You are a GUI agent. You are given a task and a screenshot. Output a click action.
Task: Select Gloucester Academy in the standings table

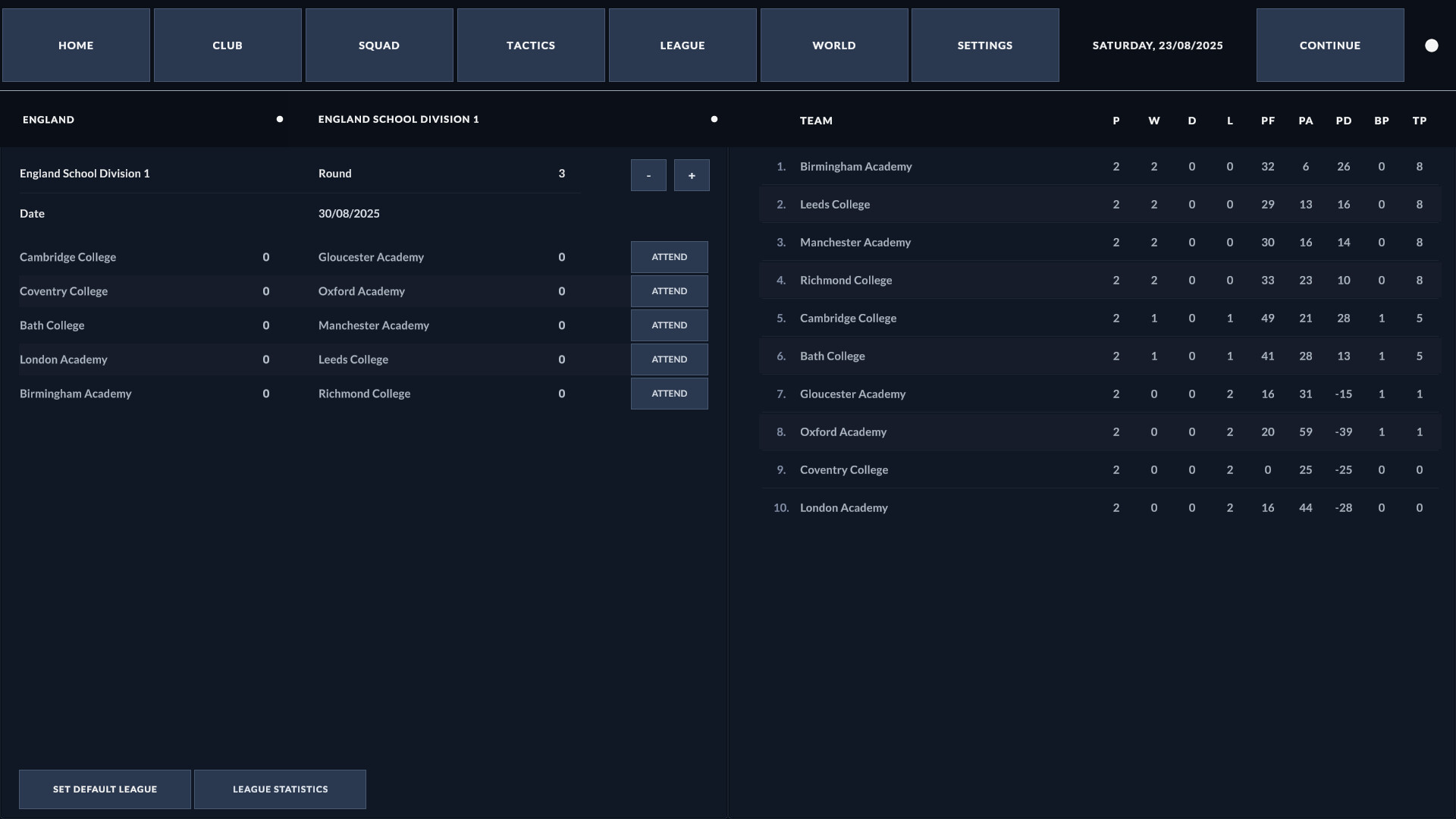coord(1100,394)
